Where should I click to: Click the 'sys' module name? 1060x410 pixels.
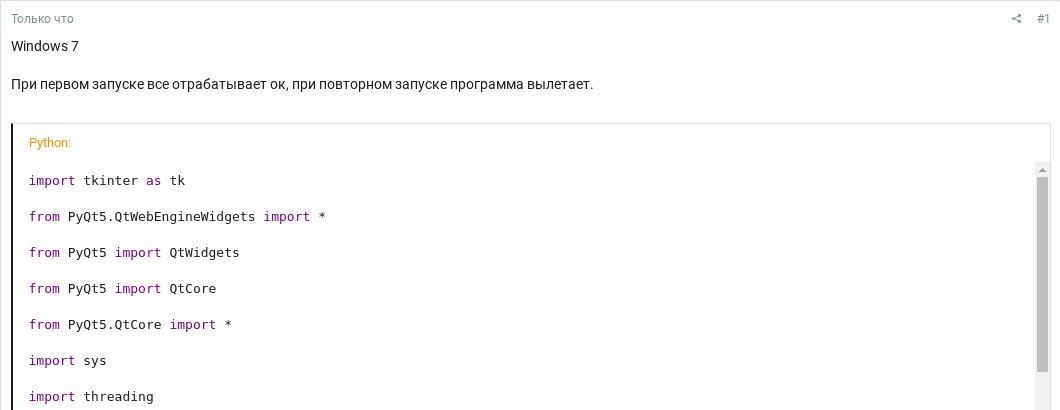click(x=95, y=361)
